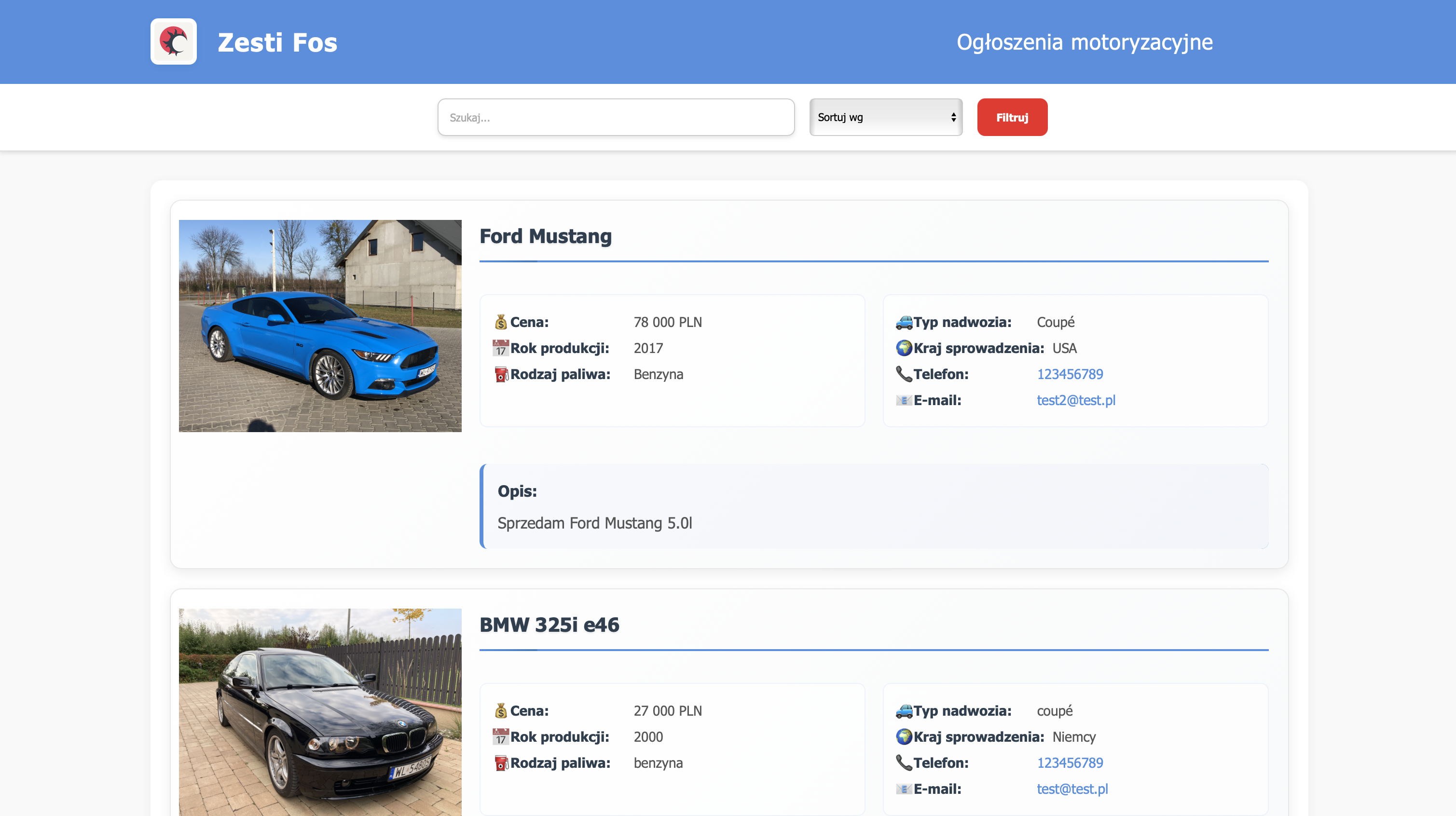Open the test2@test.pl email link
The image size is (1456, 816).
1076,400
